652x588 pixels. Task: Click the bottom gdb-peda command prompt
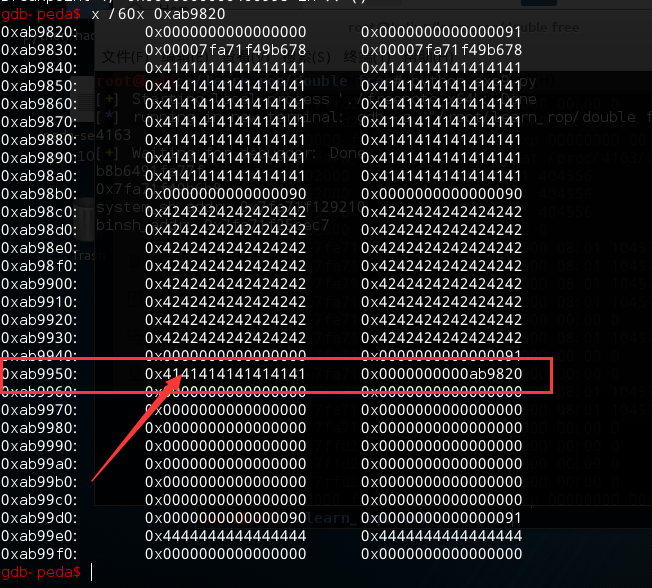45,572
